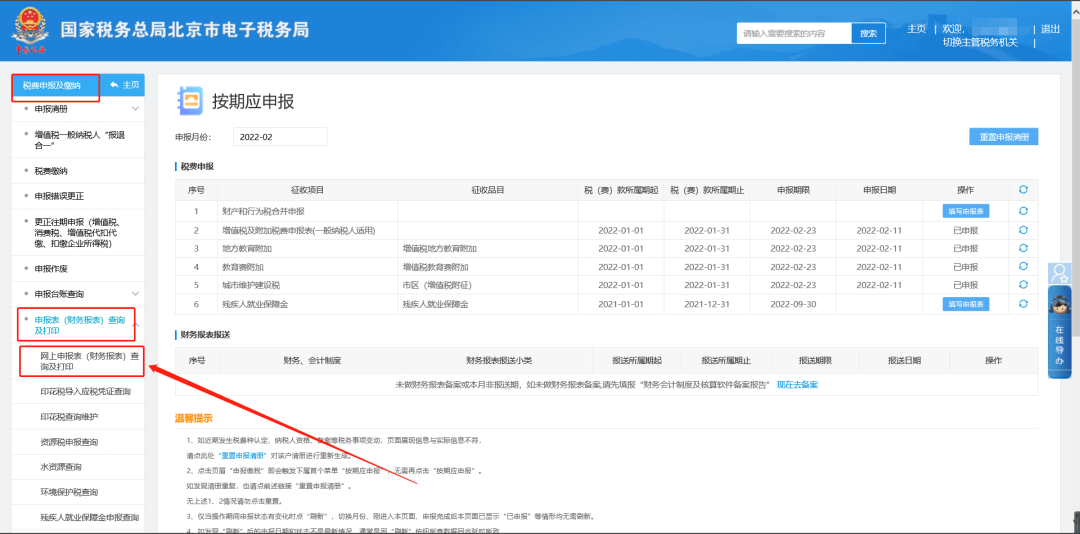This screenshot has width=1080, height=534.
Task: Open 残疾人就业保障金申报查询 submenu item
Action: pos(90,517)
